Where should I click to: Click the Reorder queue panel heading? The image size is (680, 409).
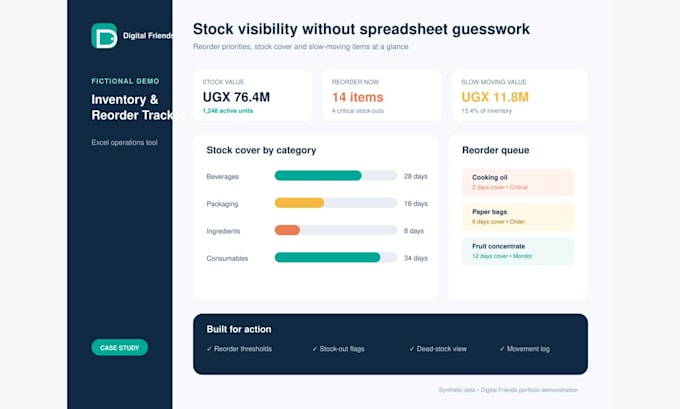click(x=495, y=150)
